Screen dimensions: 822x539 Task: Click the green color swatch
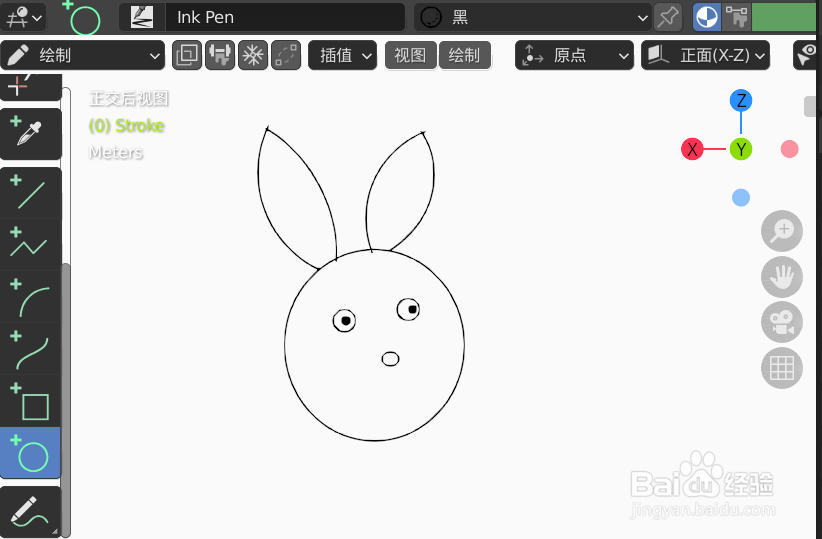[784, 17]
